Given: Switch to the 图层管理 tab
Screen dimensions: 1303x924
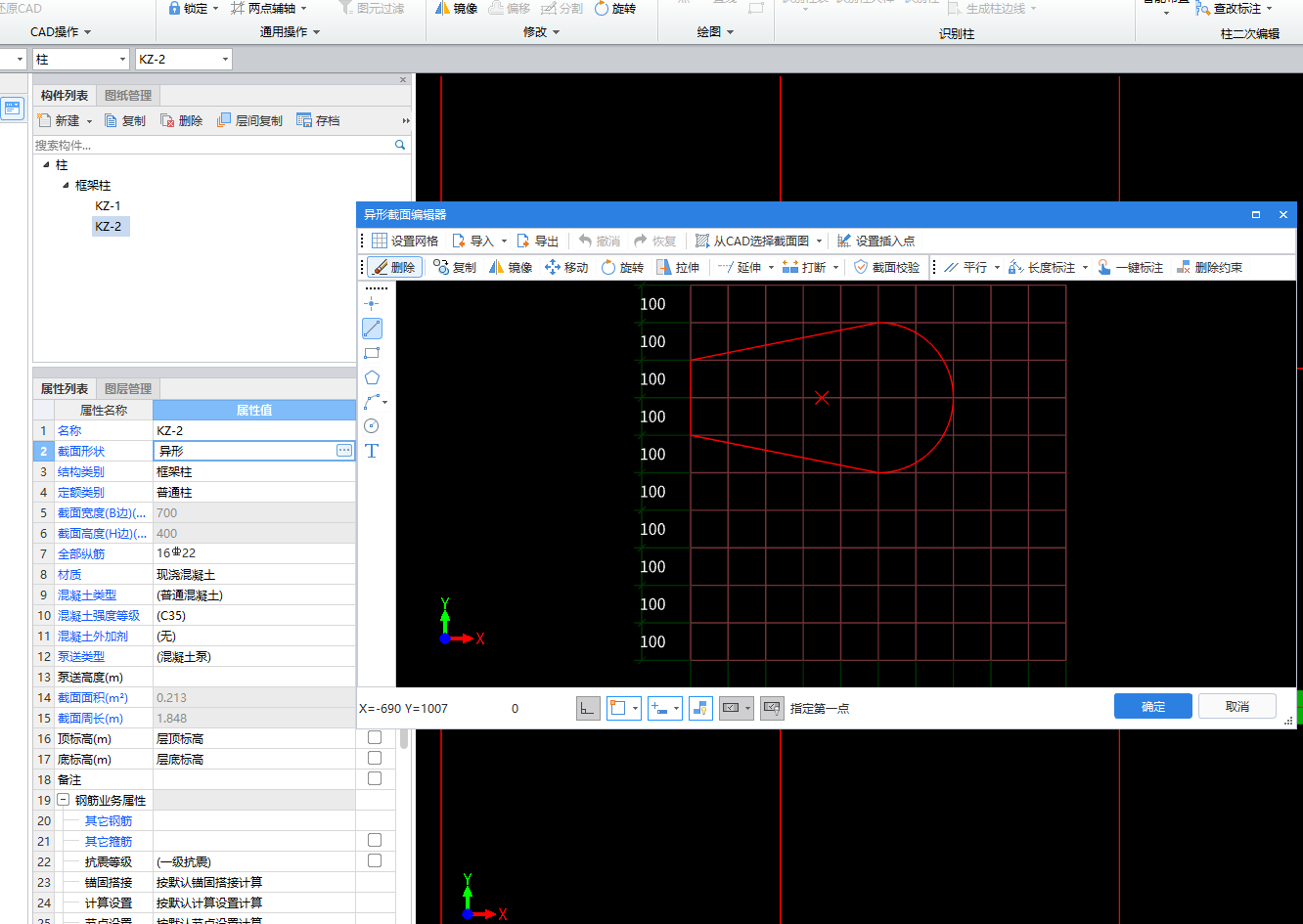Looking at the screenshot, I should (x=128, y=388).
